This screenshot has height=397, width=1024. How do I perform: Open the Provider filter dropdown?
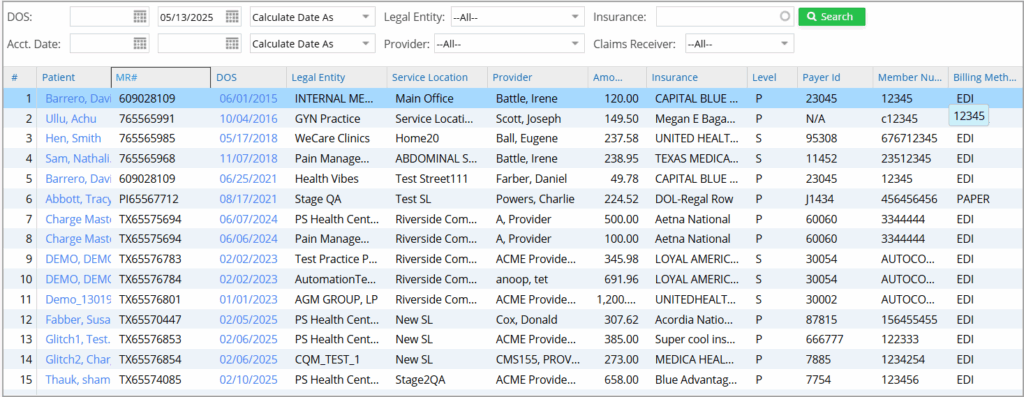[509, 44]
